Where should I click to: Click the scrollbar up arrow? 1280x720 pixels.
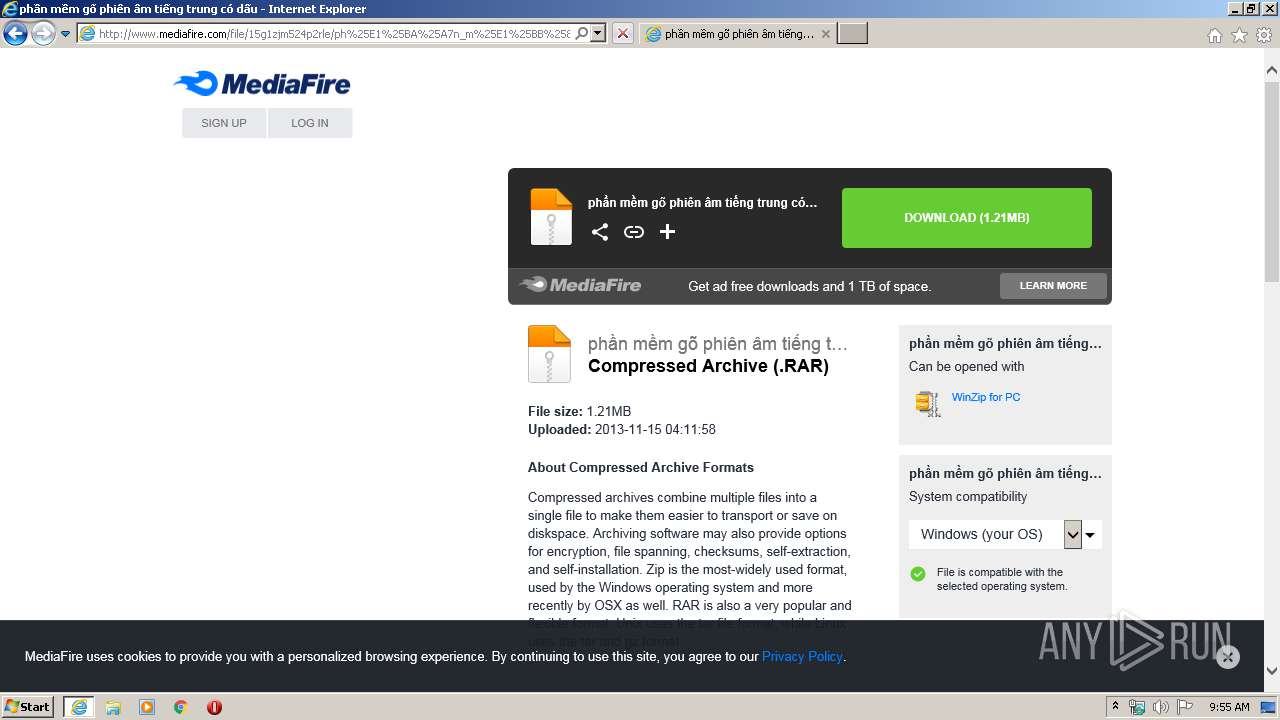tap(1272, 70)
